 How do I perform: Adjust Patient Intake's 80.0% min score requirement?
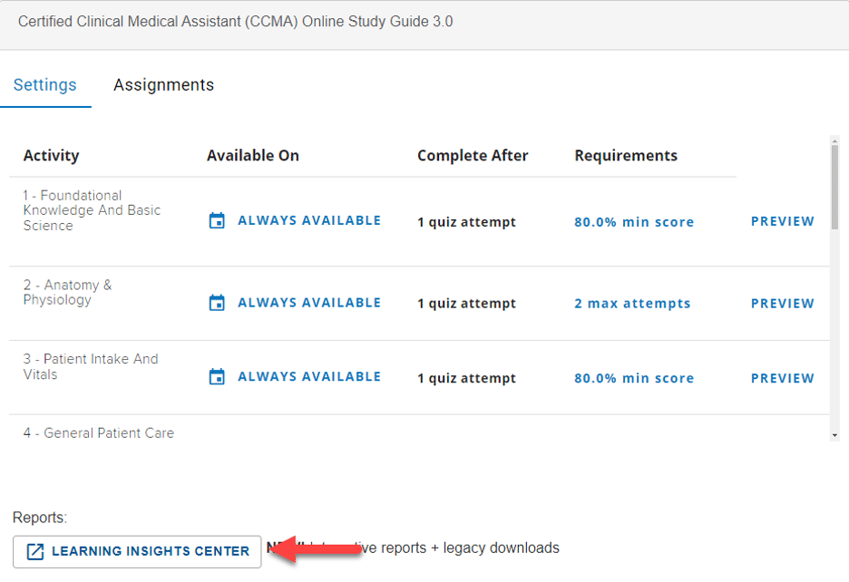click(633, 378)
